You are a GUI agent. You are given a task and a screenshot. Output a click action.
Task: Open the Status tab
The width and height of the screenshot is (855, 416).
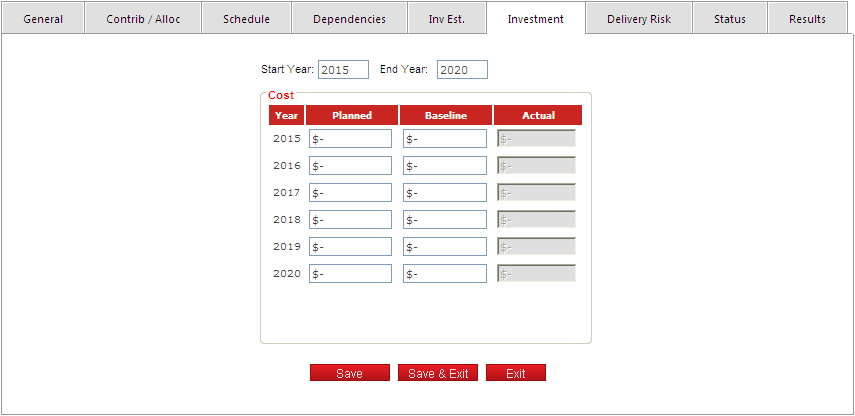[730, 19]
